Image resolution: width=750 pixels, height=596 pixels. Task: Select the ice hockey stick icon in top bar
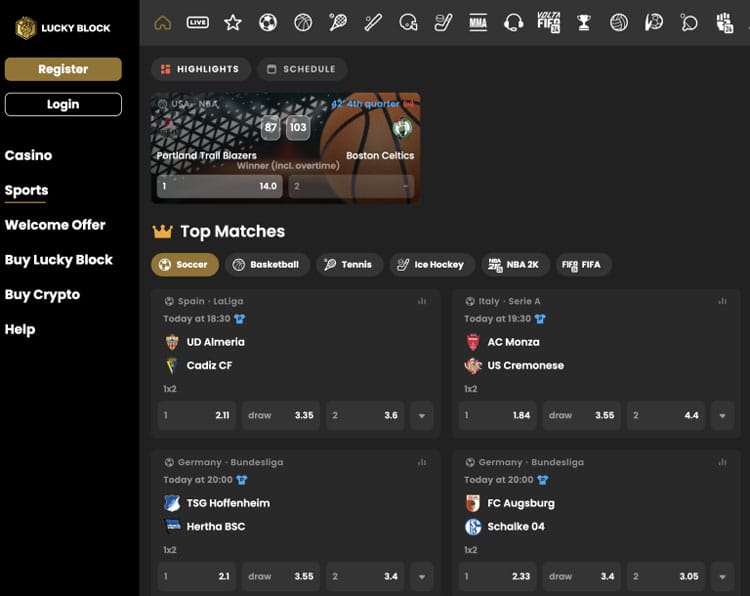[x=443, y=22]
